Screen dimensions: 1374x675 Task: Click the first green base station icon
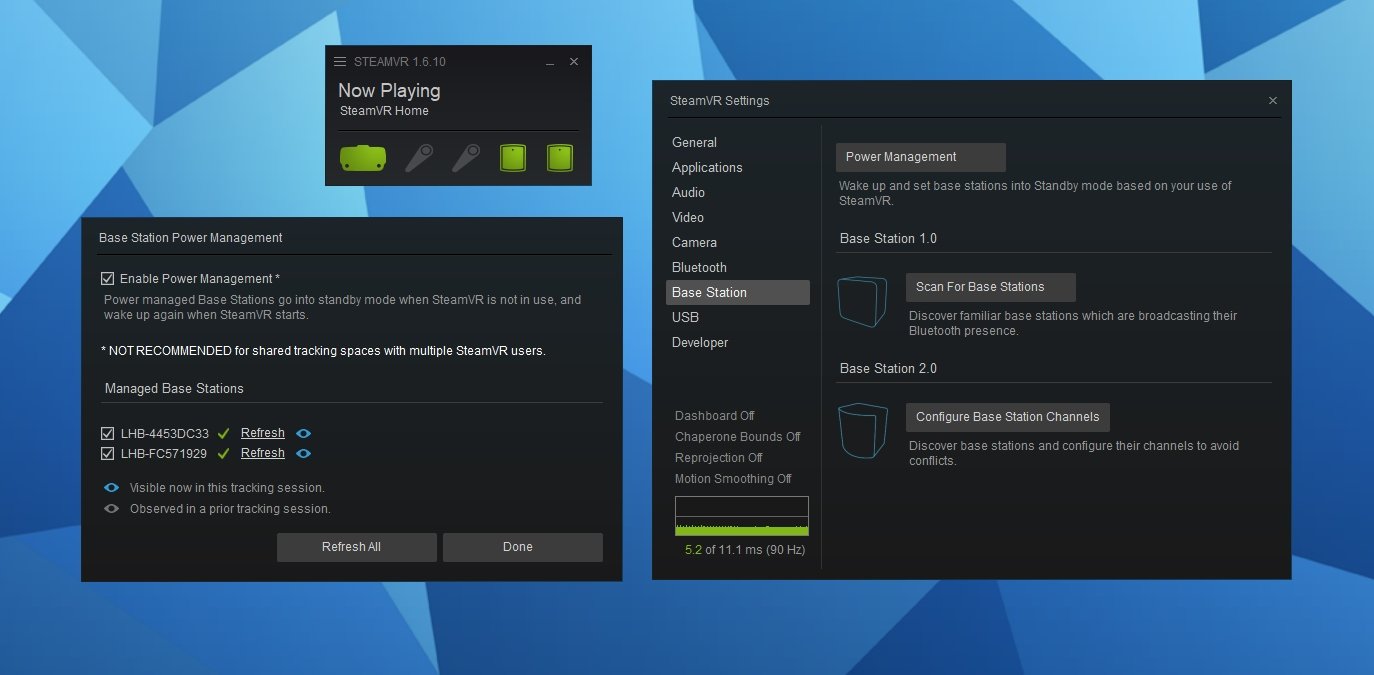pyautogui.click(x=513, y=158)
